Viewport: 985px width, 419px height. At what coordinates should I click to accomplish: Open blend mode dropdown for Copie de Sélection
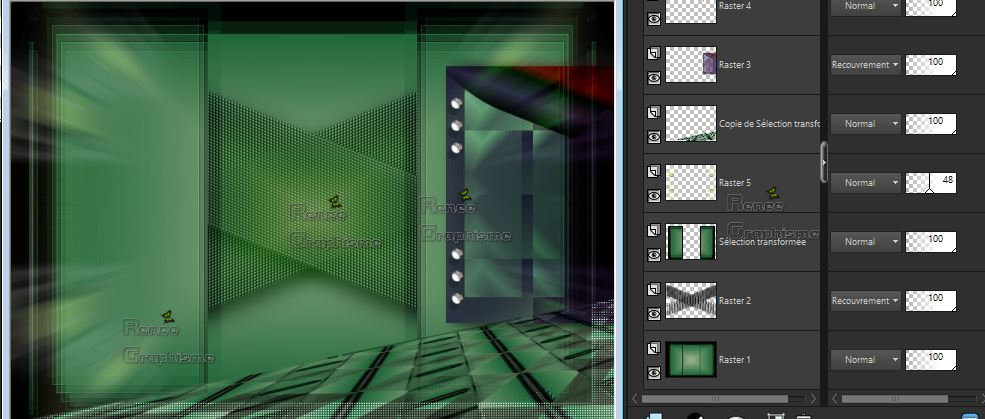(866, 124)
